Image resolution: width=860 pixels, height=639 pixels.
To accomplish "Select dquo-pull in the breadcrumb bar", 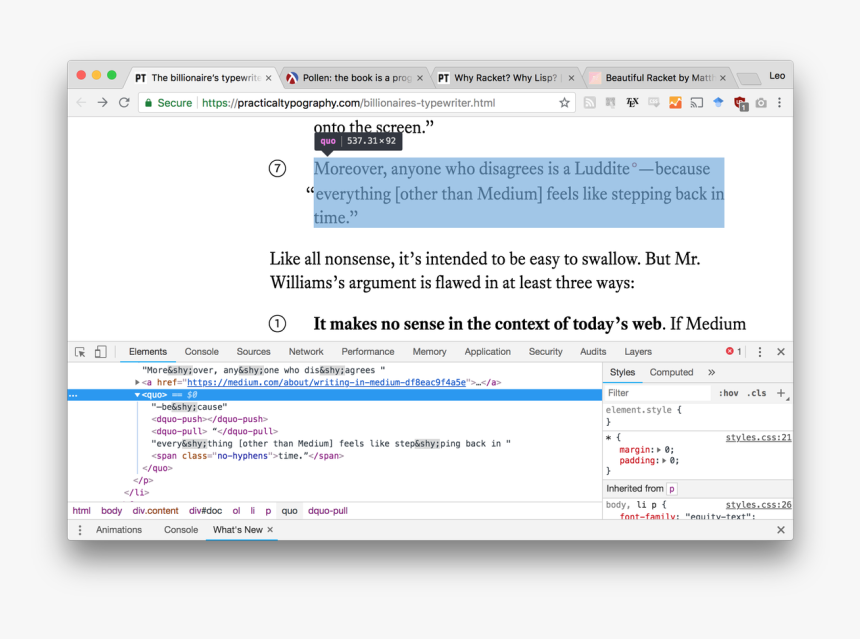I will 328,511.
